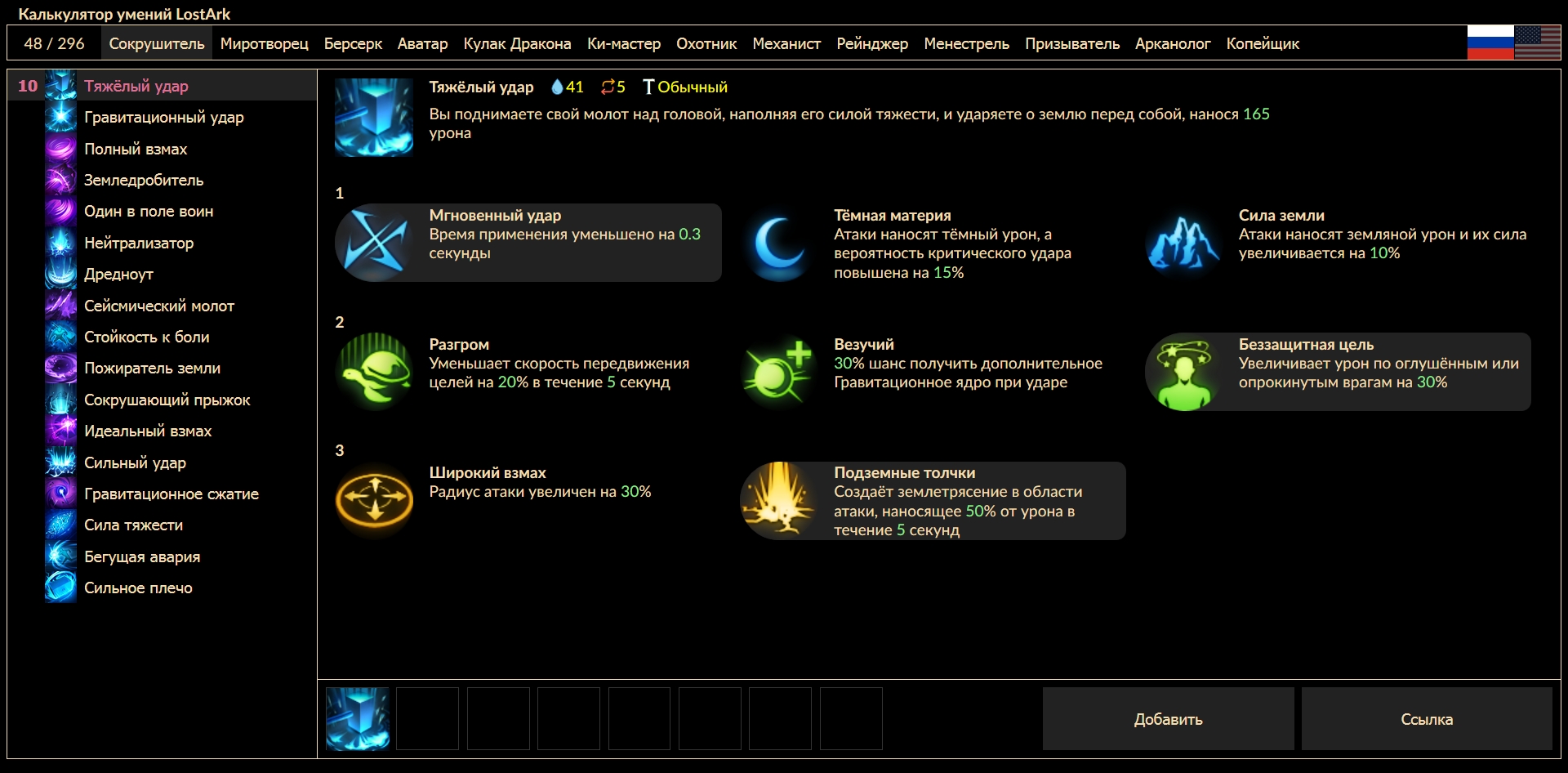This screenshot has height=773, width=1568.
Task: Click the Добавить button
Action: tap(1168, 719)
